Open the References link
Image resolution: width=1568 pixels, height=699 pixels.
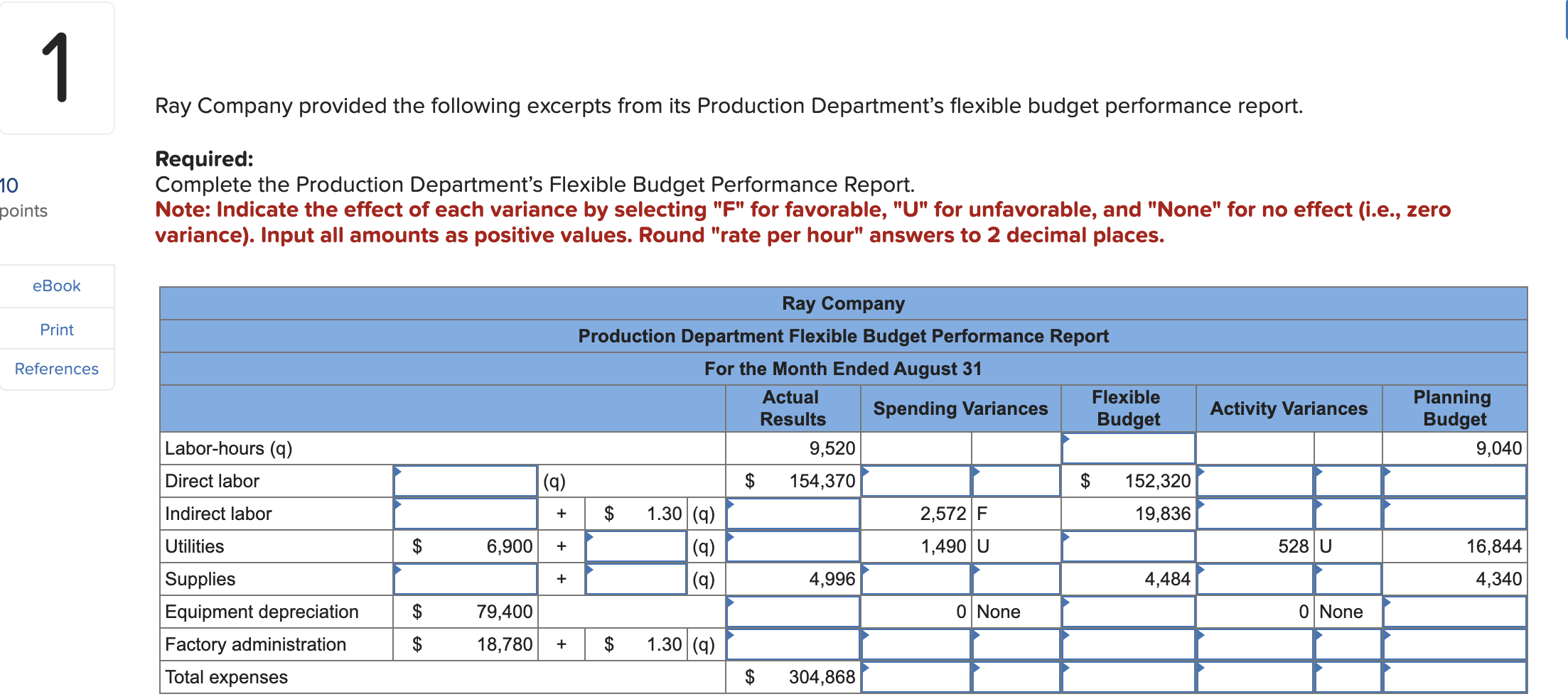coord(56,369)
